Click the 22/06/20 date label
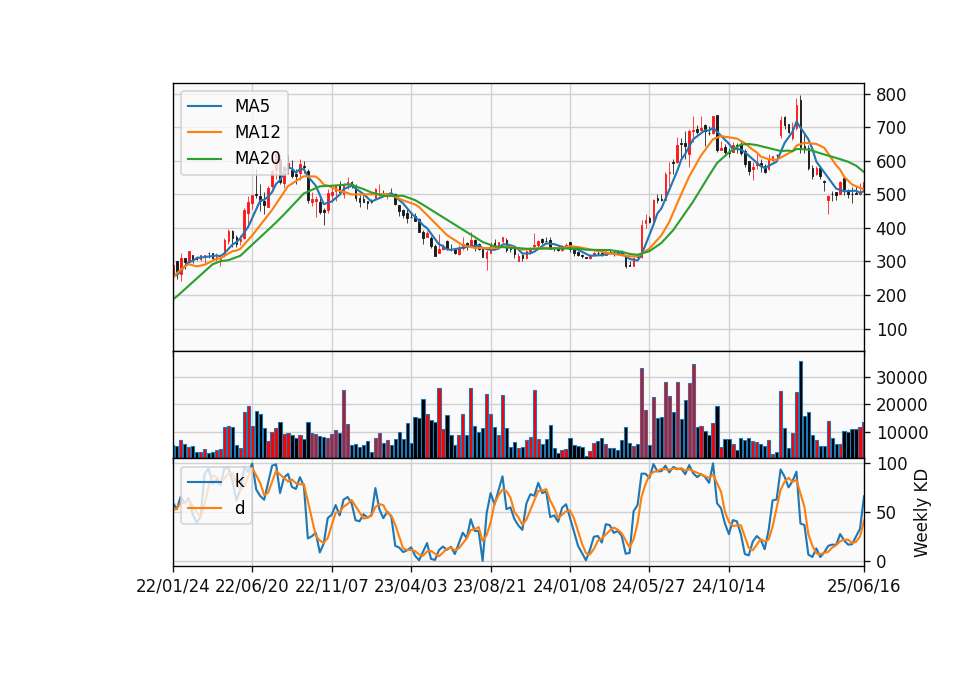The height and width of the screenshot is (690, 960). point(252,587)
